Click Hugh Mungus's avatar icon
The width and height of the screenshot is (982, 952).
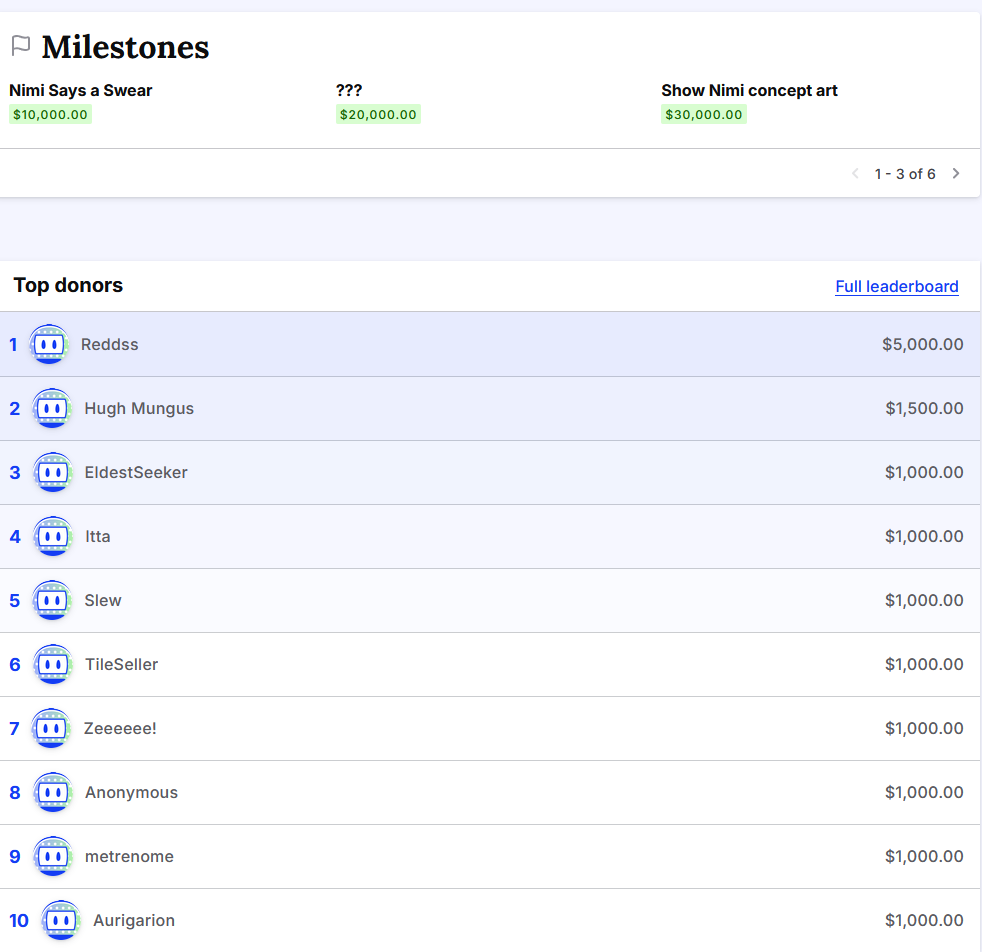point(52,409)
